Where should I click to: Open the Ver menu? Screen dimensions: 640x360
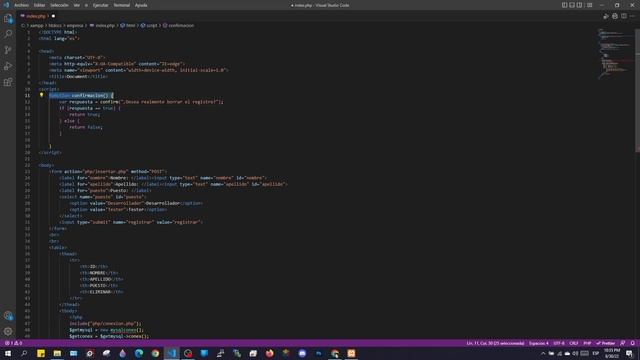point(77,5)
